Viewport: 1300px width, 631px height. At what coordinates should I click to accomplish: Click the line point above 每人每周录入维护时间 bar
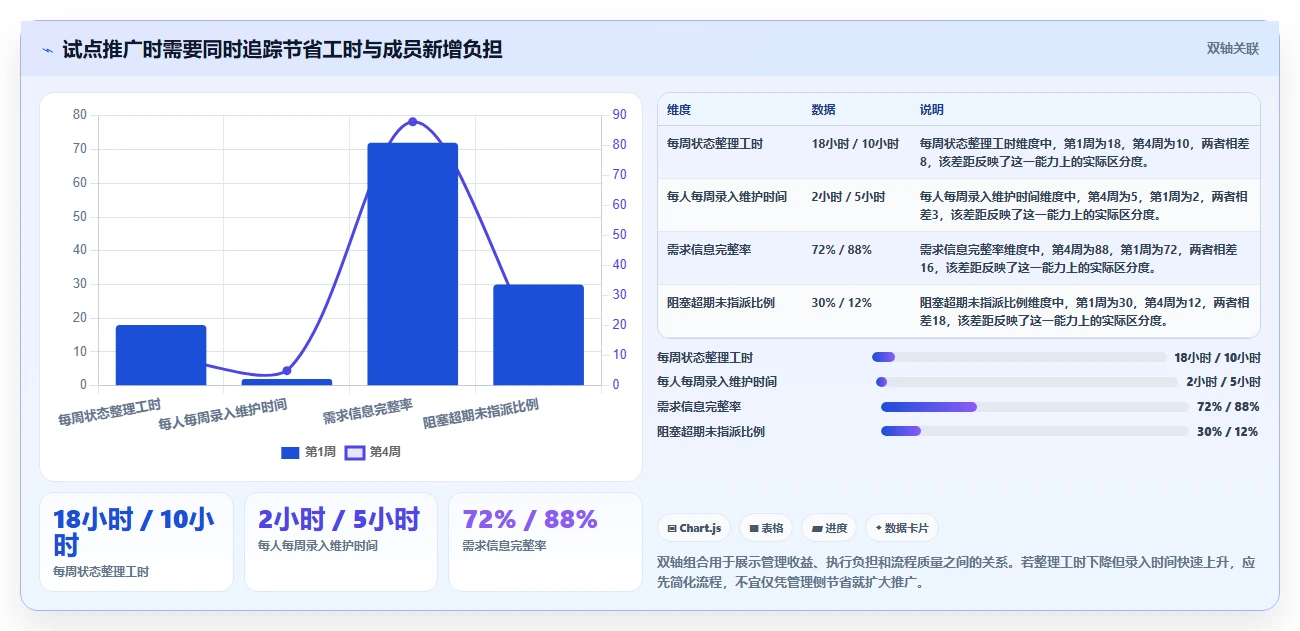coord(287,370)
